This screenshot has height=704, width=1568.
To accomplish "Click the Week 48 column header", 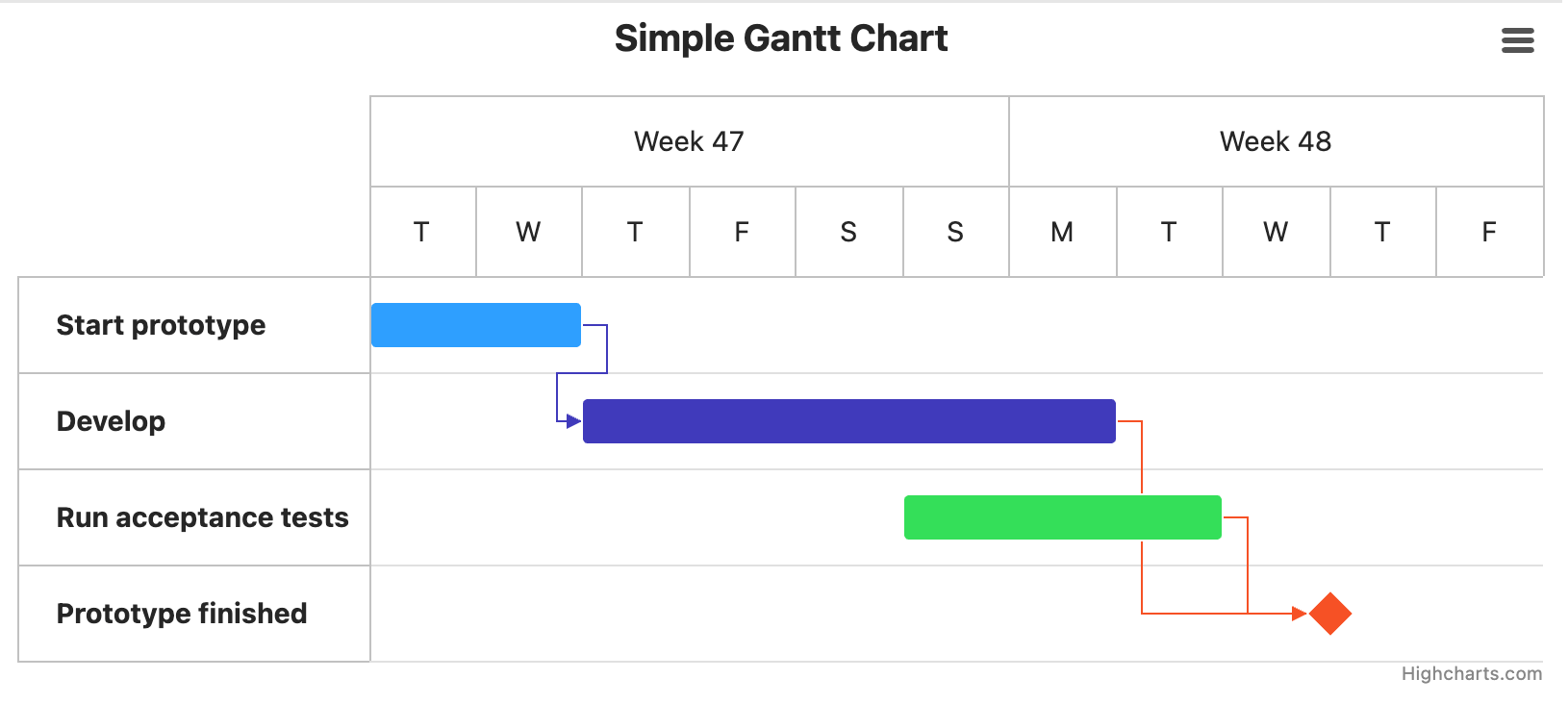I will 1275,141.
